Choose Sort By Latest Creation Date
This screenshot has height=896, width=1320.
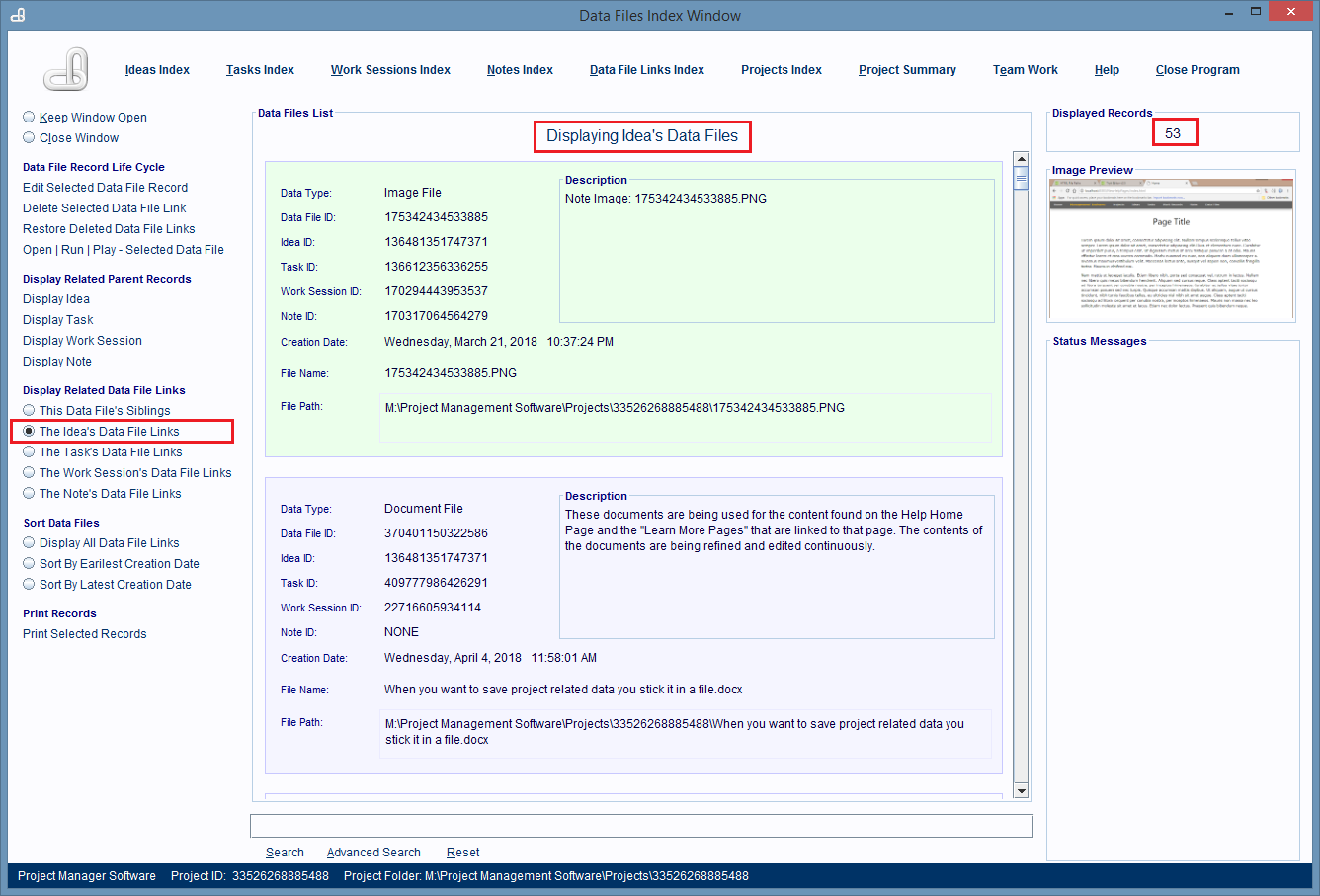(x=108, y=584)
